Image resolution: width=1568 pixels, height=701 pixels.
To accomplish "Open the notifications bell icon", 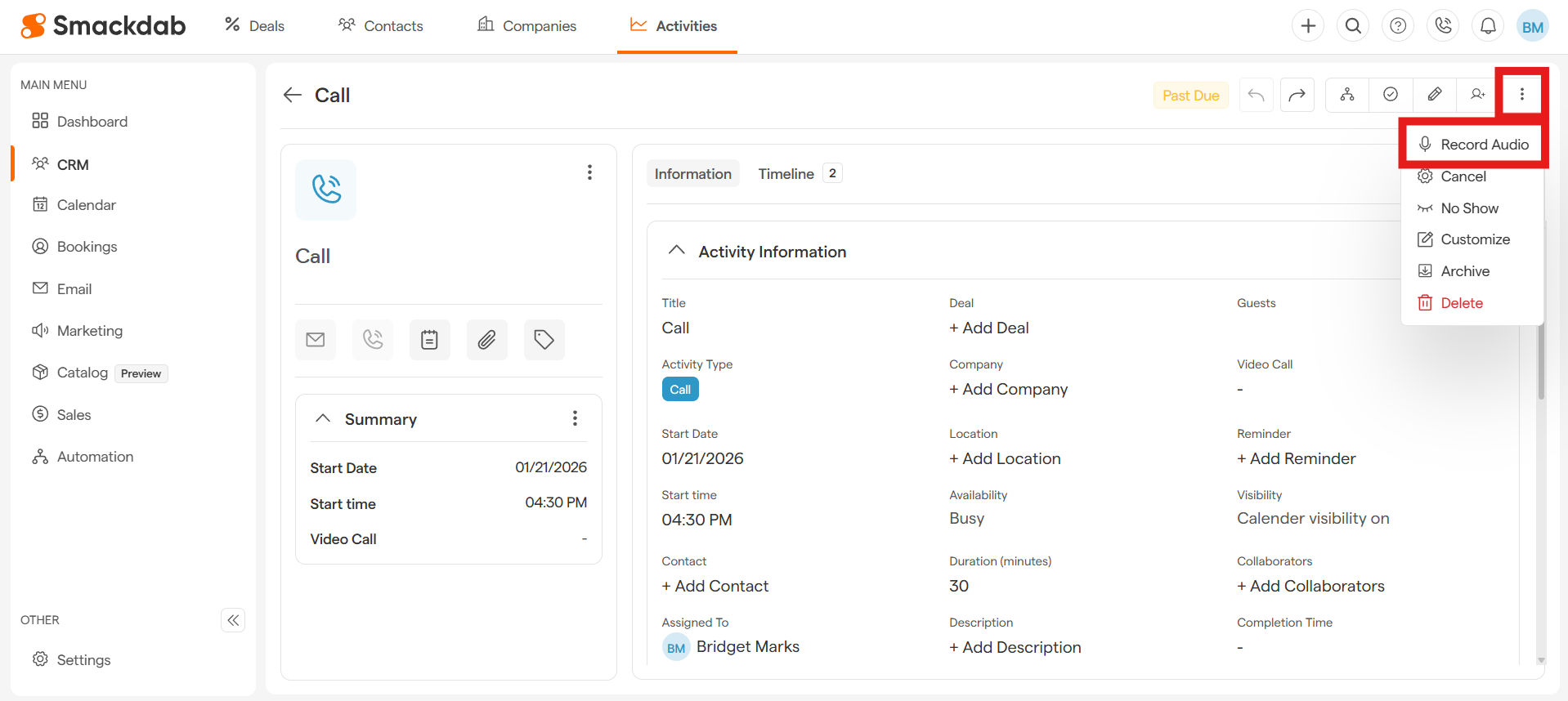I will pyautogui.click(x=1488, y=26).
